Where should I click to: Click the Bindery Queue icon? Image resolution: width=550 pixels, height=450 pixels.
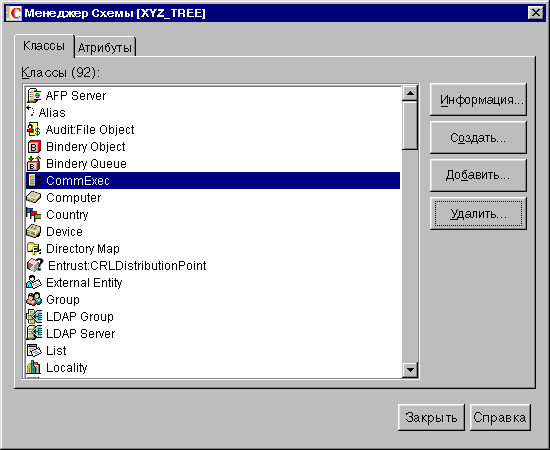(34, 163)
